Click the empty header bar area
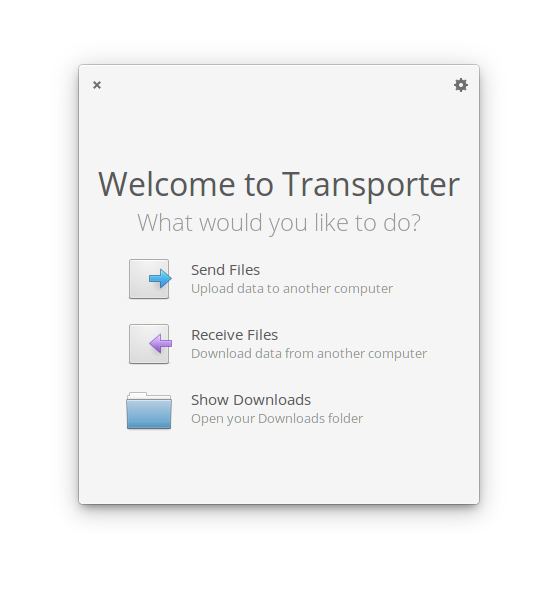 [278, 85]
